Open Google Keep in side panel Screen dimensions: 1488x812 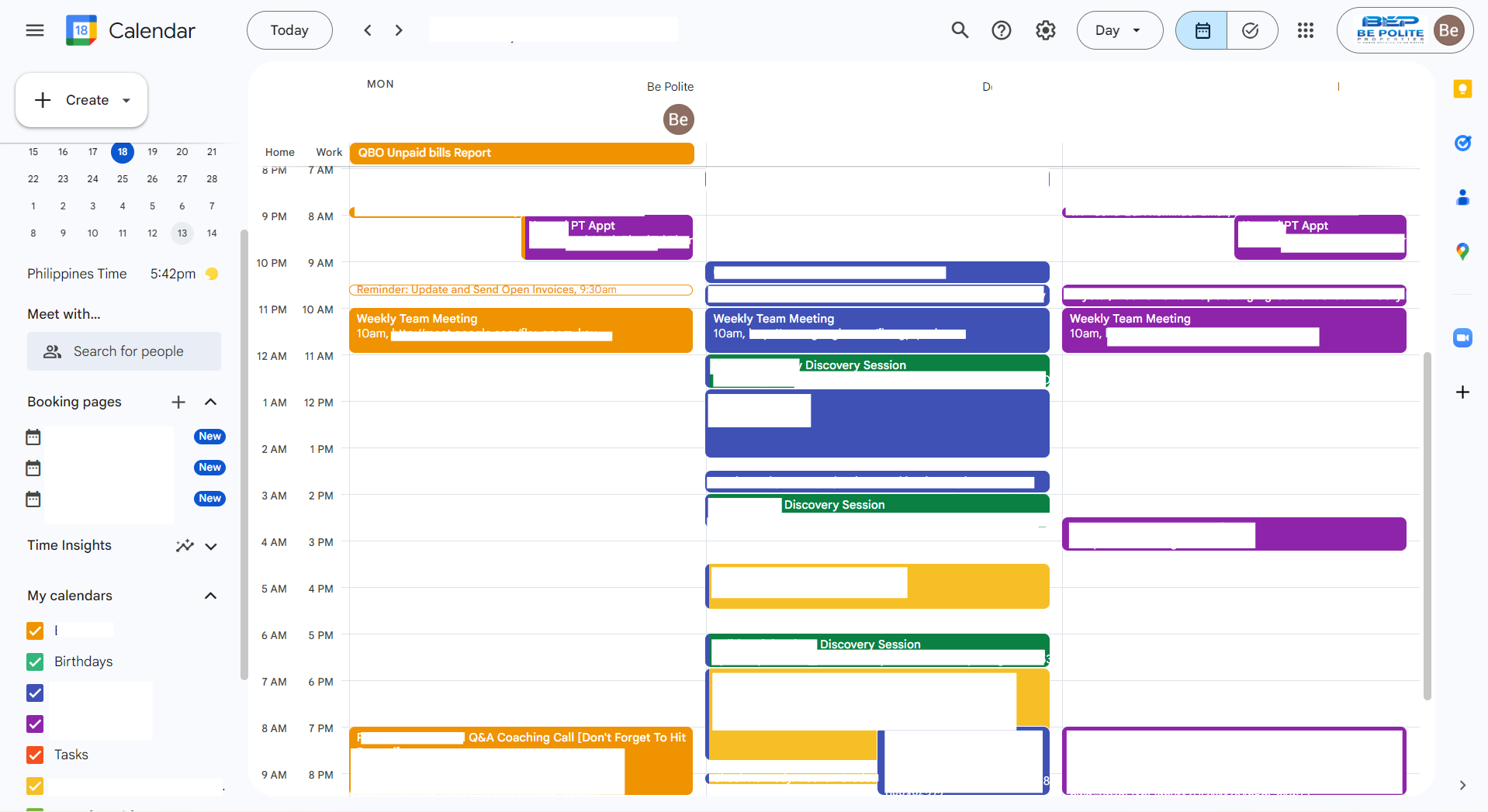coord(1462,89)
